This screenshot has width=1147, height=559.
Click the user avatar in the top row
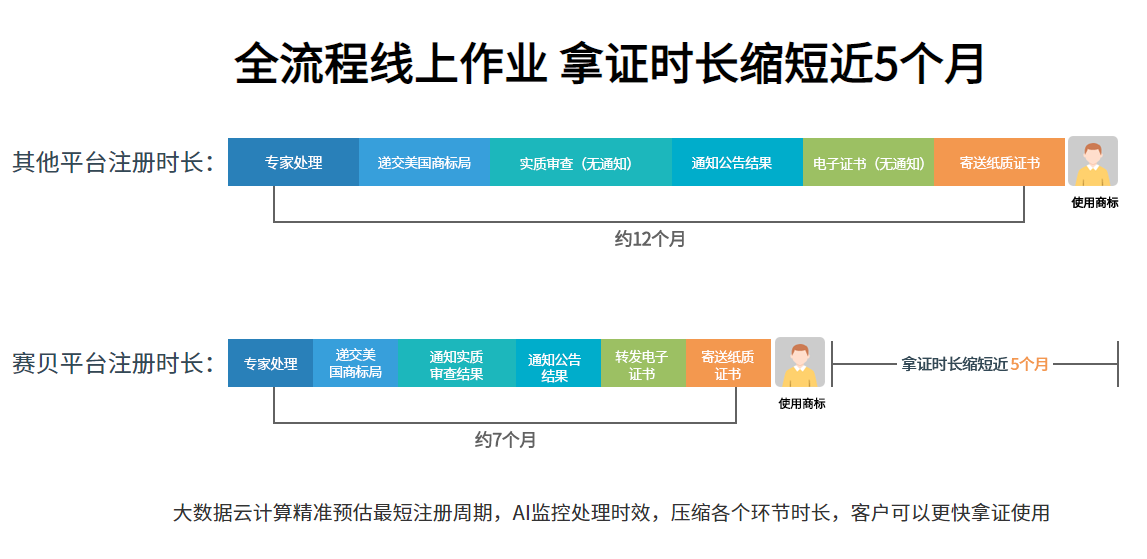tap(1092, 162)
